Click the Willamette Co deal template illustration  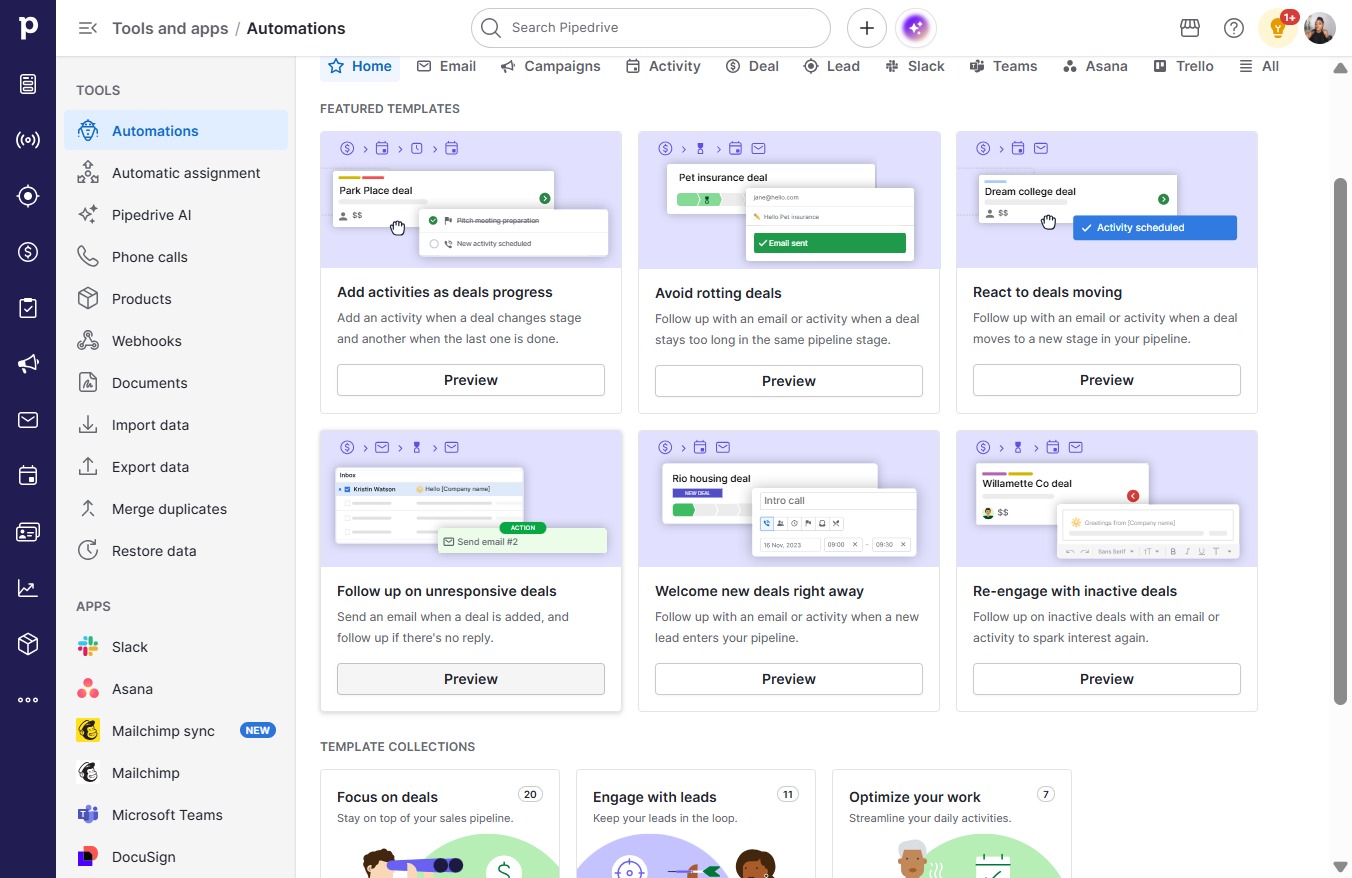pyautogui.click(x=1107, y=499)
